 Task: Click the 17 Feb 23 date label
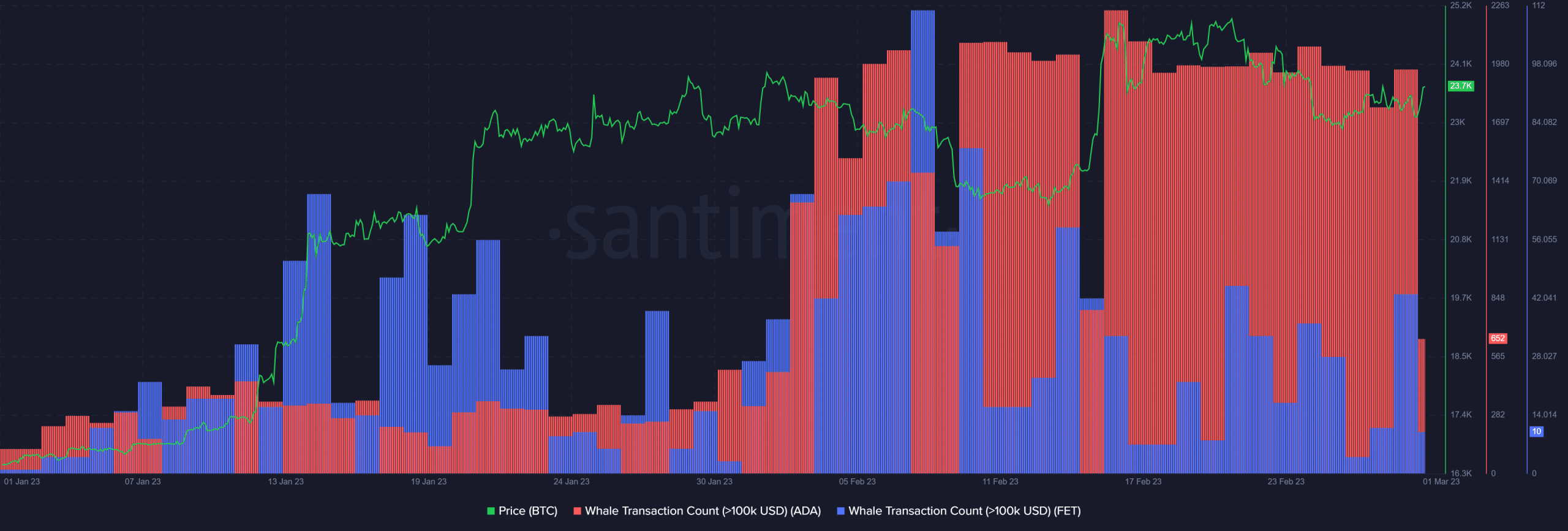(1143, 481)
